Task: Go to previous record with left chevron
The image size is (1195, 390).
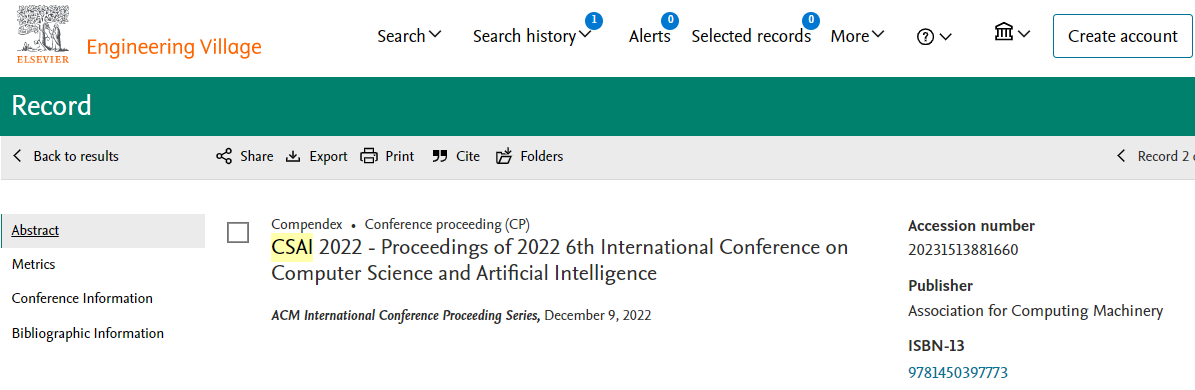Action: (1121, 156)
